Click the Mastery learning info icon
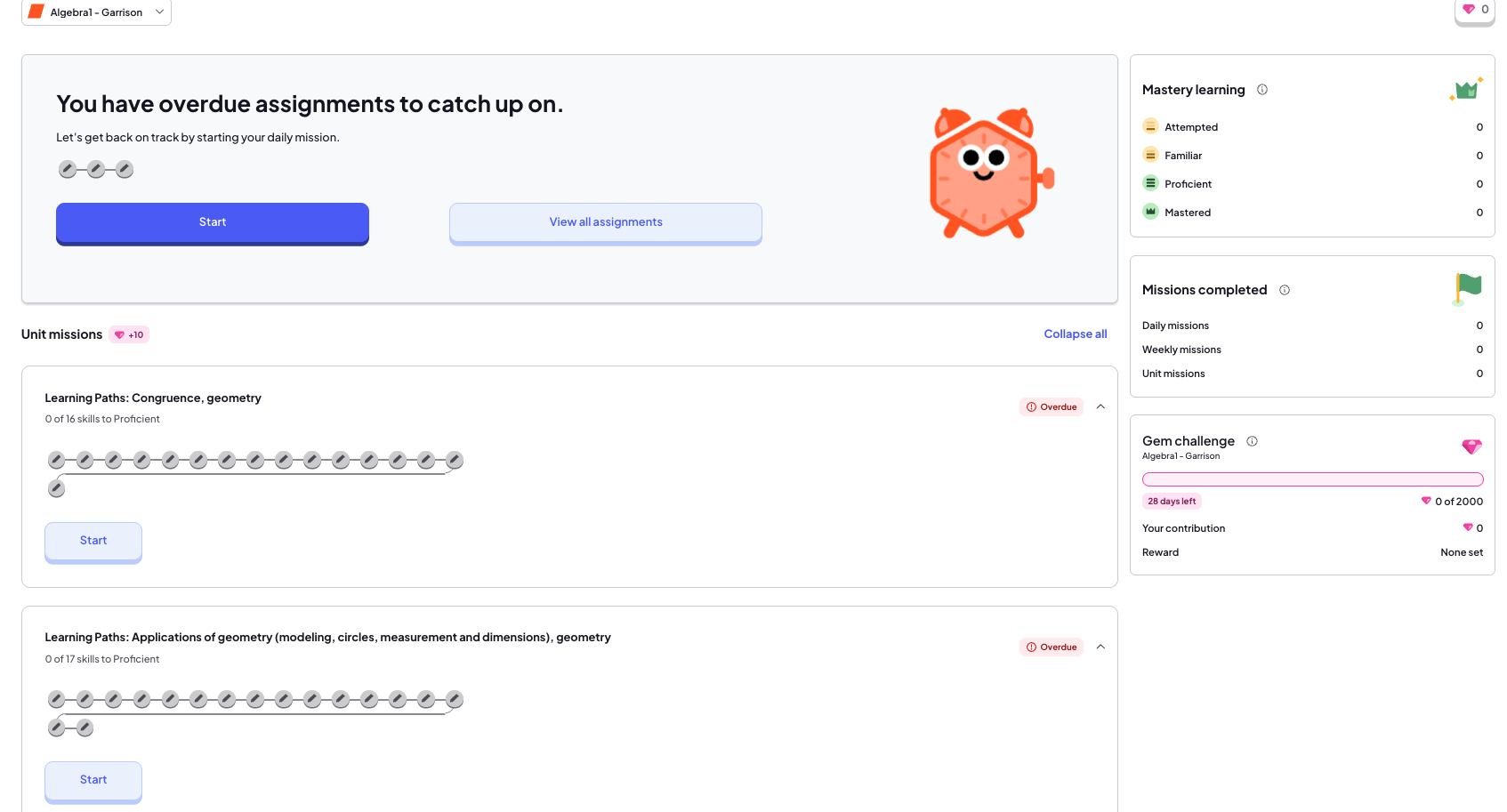The image size is (1507, 812). [1261, 90]
